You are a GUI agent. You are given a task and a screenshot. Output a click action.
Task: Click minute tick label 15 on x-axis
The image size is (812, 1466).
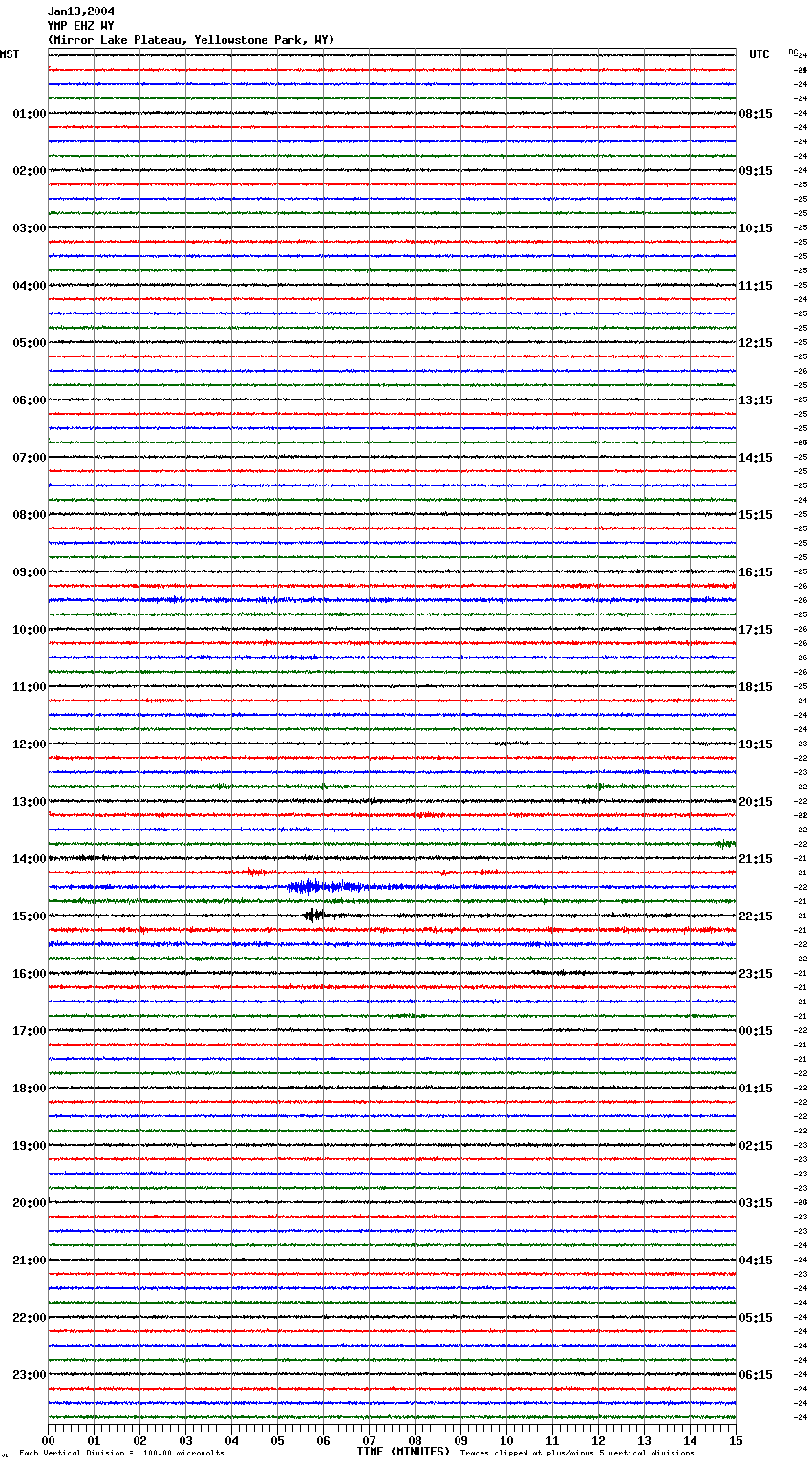pyautogui.click(x=736, y=1440)
